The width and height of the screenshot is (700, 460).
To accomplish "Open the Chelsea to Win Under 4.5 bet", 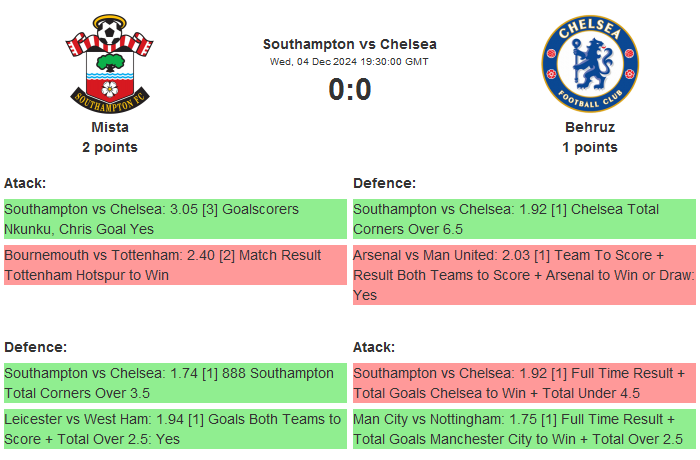I will [523, 383].
